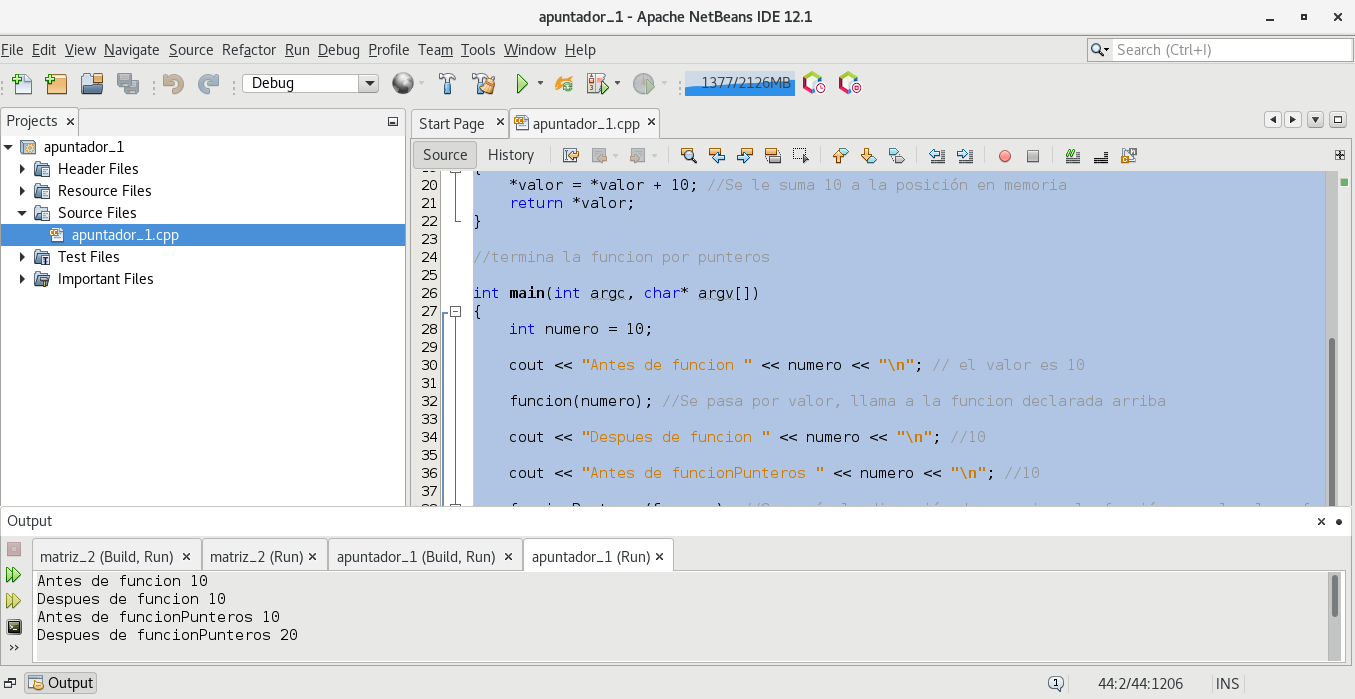This screenshot has height=699, width=1355.
Task: Click the Open Project icon
Action: click(92, 84)
